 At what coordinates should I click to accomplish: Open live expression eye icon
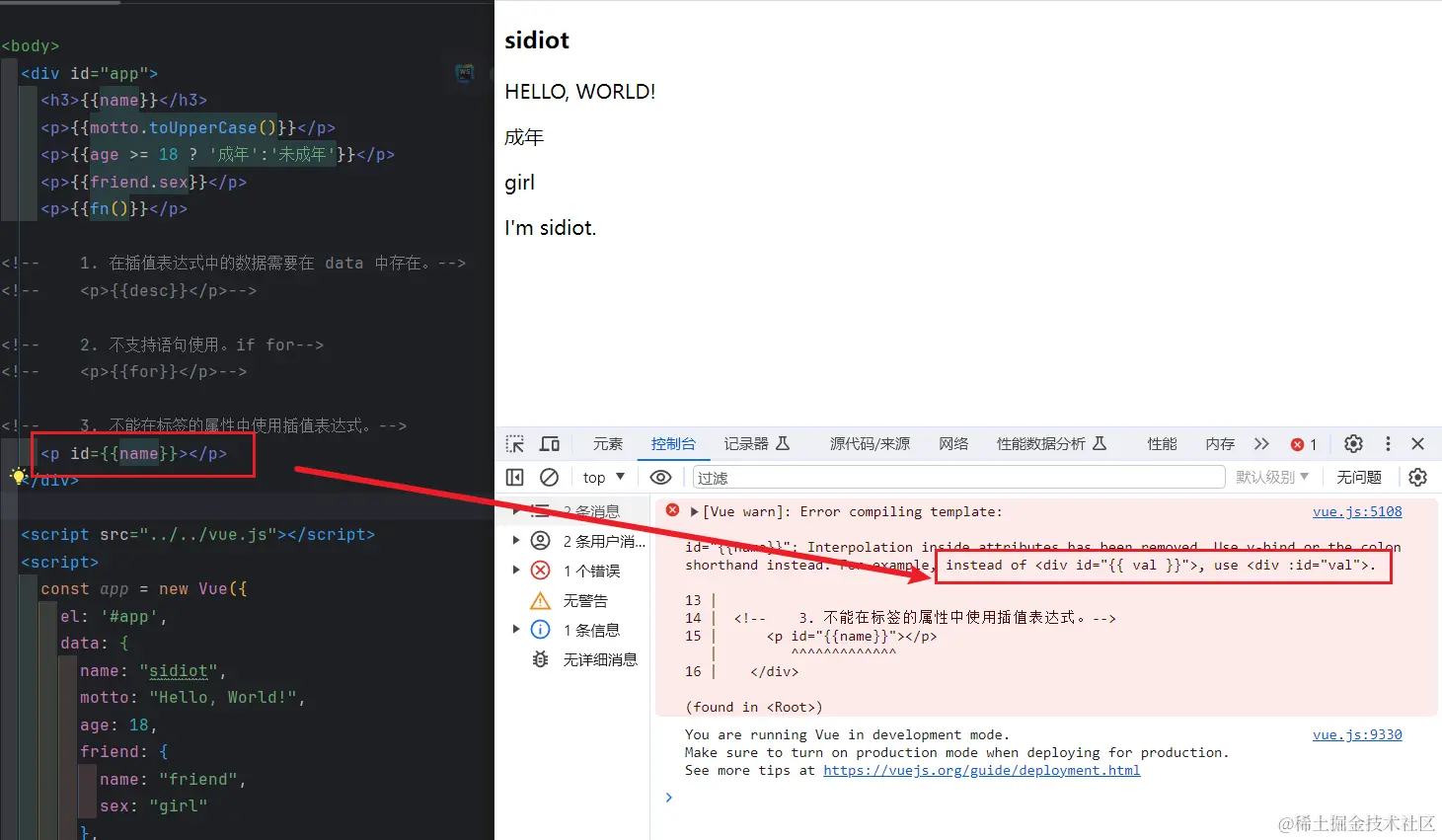(661, 478)
